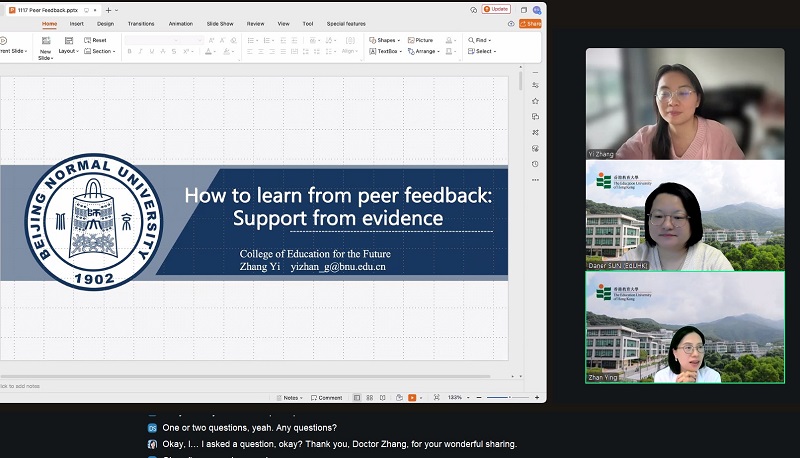800x458 pixels.
Task: Toggle normal view in status bar
Action: (357, 397)
